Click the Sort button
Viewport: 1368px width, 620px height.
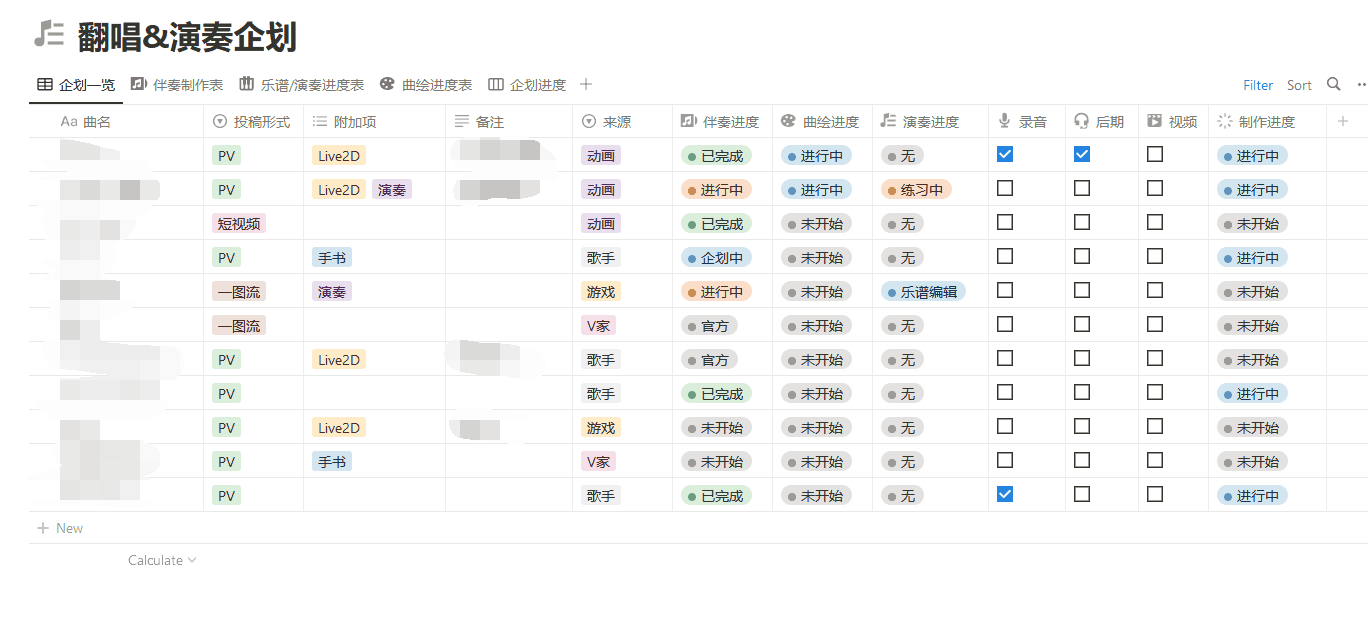pyautogui.click(x=1299, y=85)
